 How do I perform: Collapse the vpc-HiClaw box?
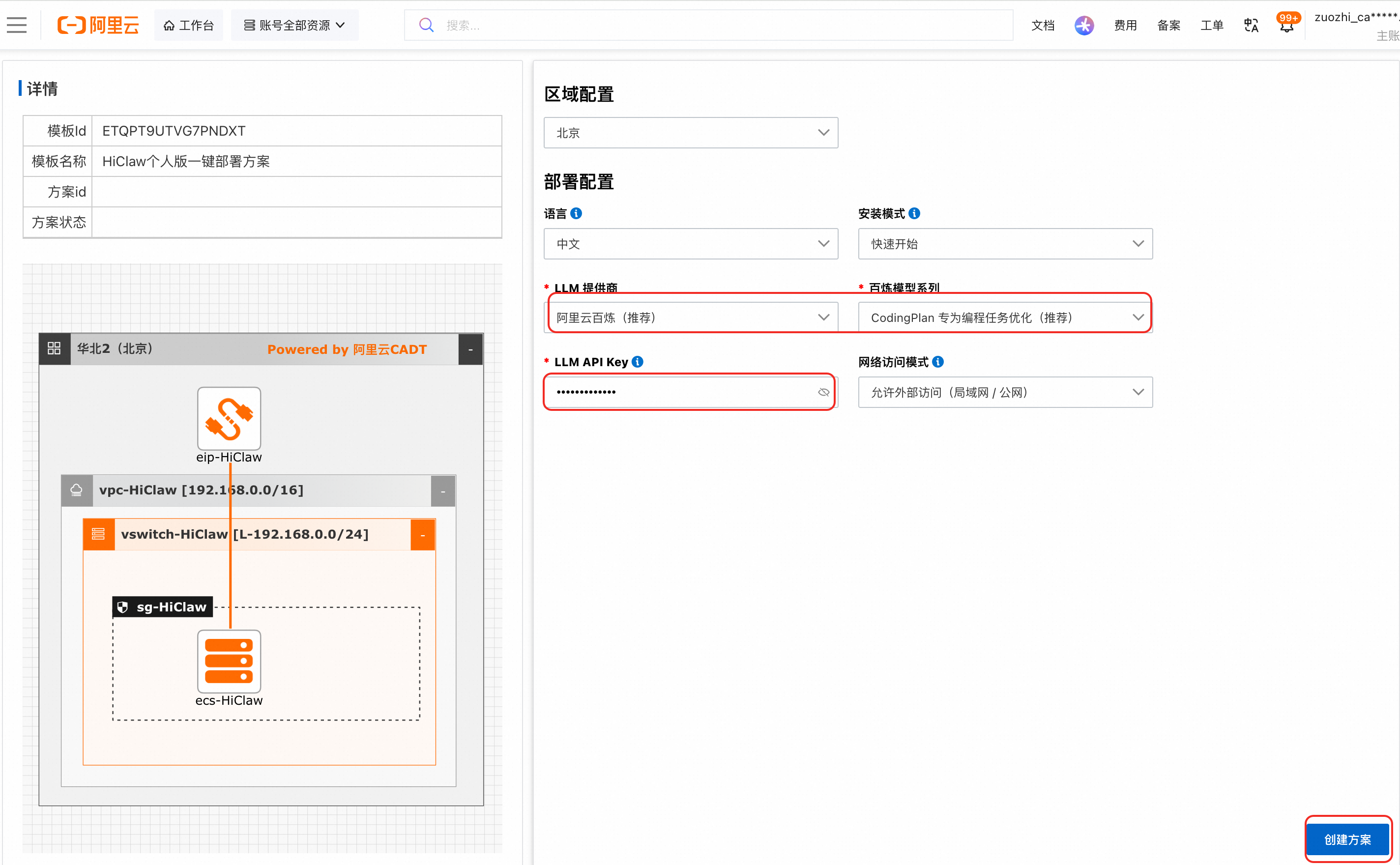443,491
